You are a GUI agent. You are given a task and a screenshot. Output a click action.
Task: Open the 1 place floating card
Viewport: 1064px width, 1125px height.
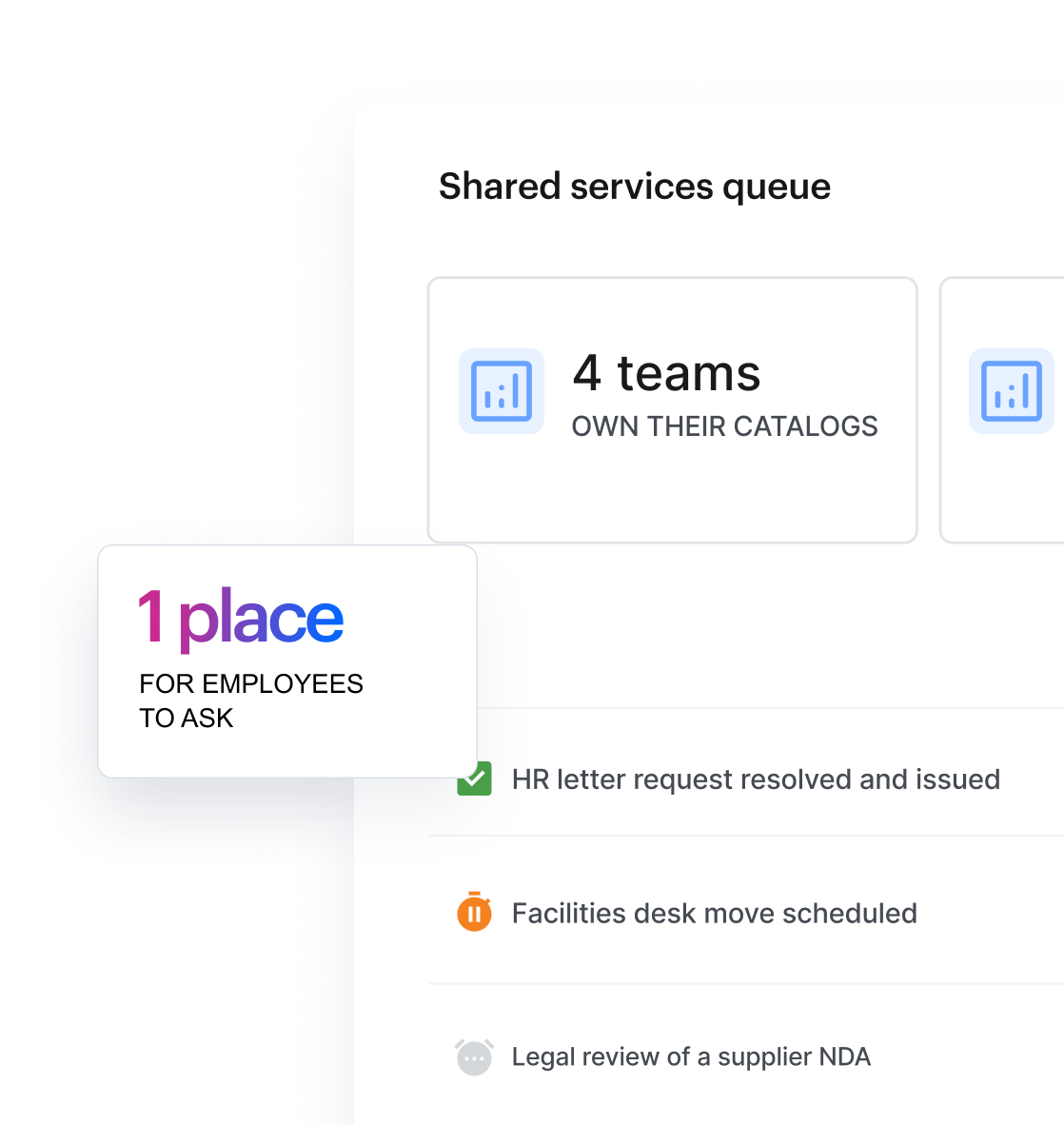[x=287, y=661]
